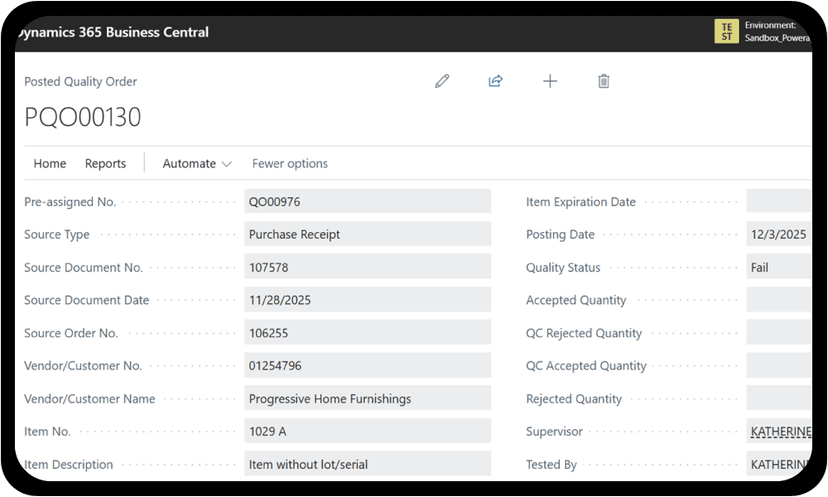828x497 pixels.
Task: Open the Reports menu tab
Action: tap(106, 163)
